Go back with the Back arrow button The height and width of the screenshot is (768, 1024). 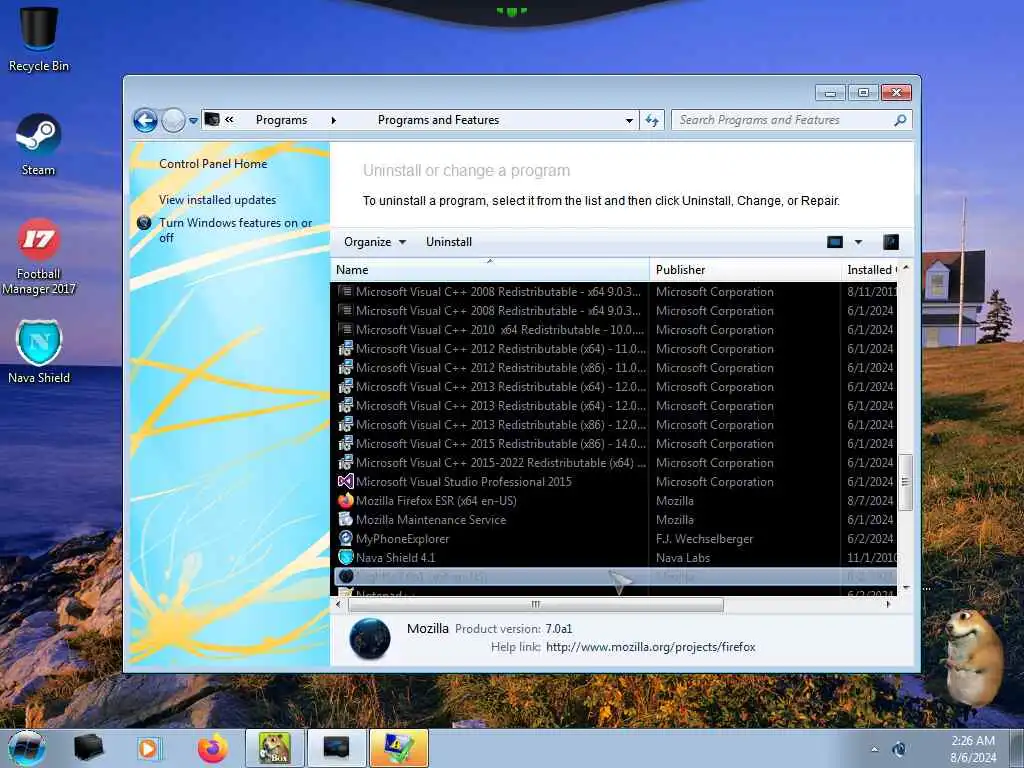(145, 120)
